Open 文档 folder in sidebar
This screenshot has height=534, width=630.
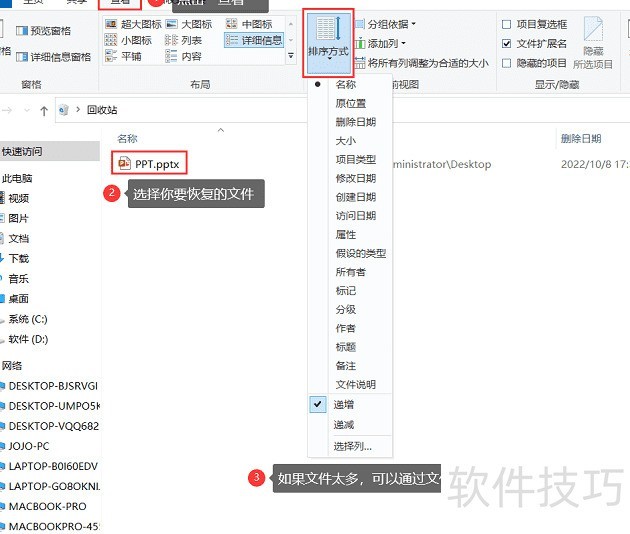pyautogui.click(x=18, y=238)
